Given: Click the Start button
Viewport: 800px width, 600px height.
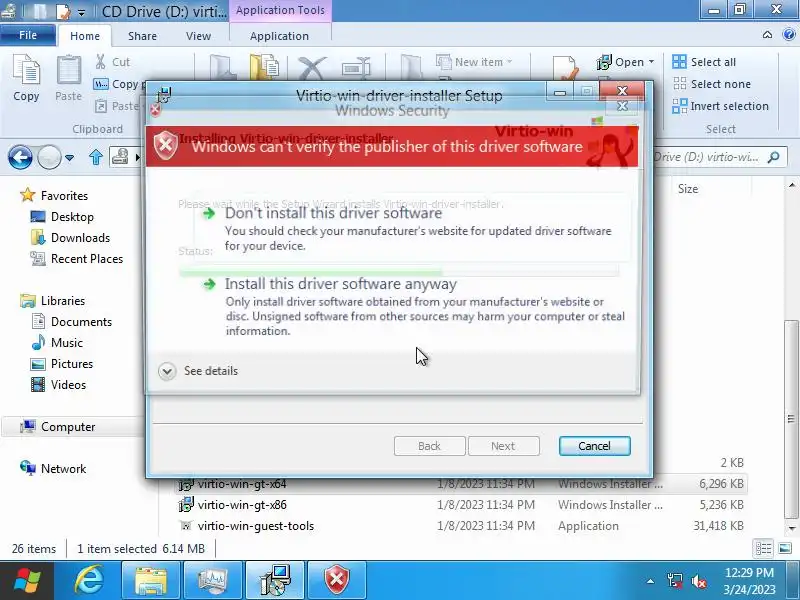Looking at the screenshot, I should coord(28,581).
